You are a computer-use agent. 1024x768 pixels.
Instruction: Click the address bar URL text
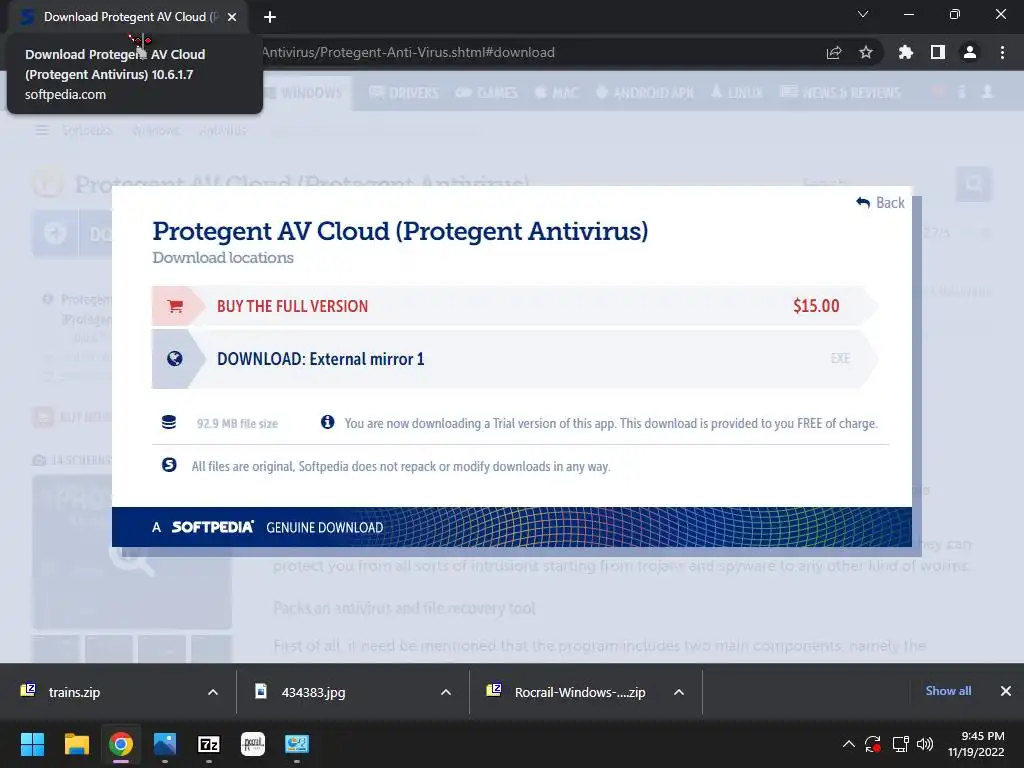[x=408, y=53]
